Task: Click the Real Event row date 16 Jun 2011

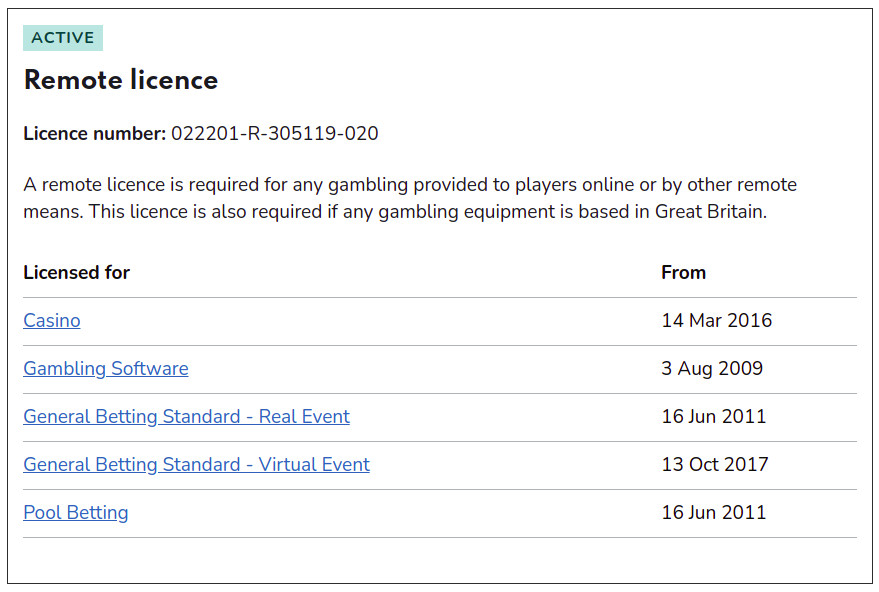Action: [713, 417]
